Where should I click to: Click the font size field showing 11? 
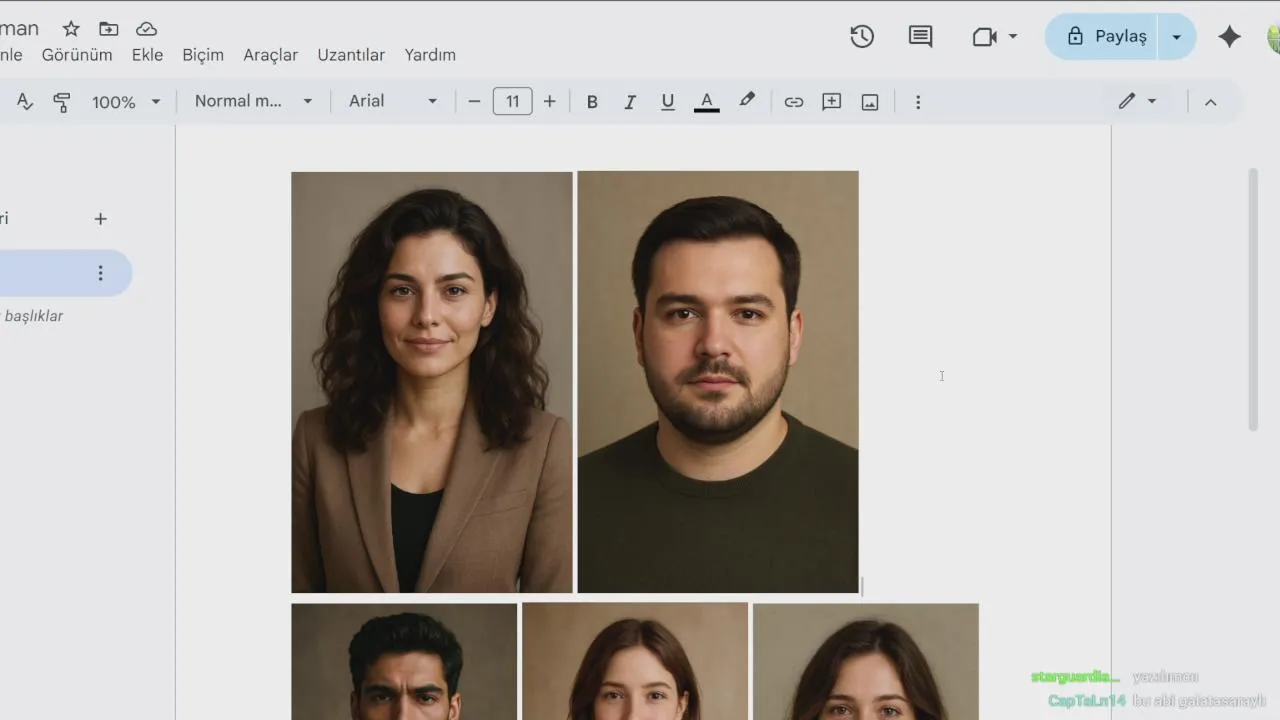pos(512,102)
